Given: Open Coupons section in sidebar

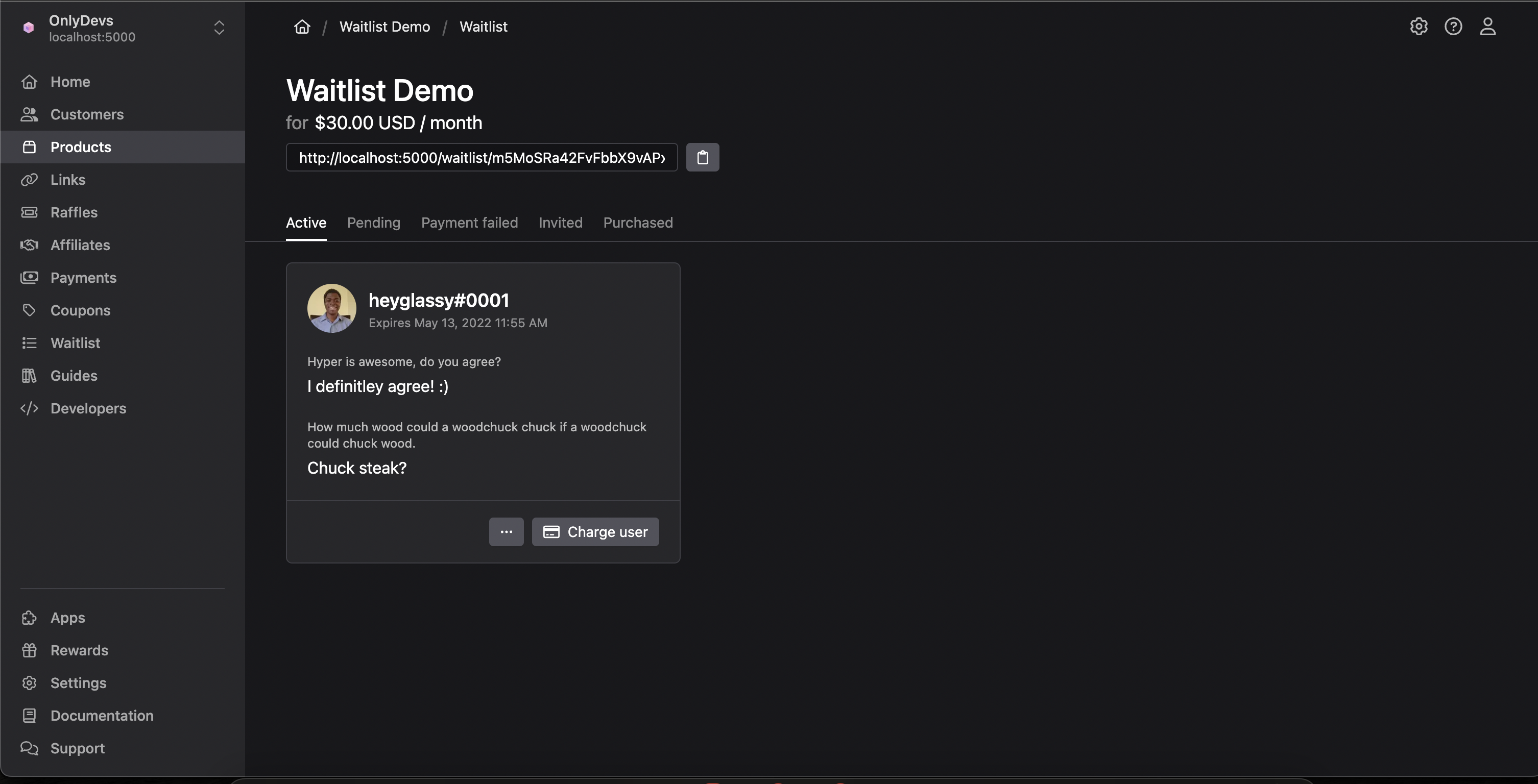Looking at the screenshot, I should (x=80, y=310).
